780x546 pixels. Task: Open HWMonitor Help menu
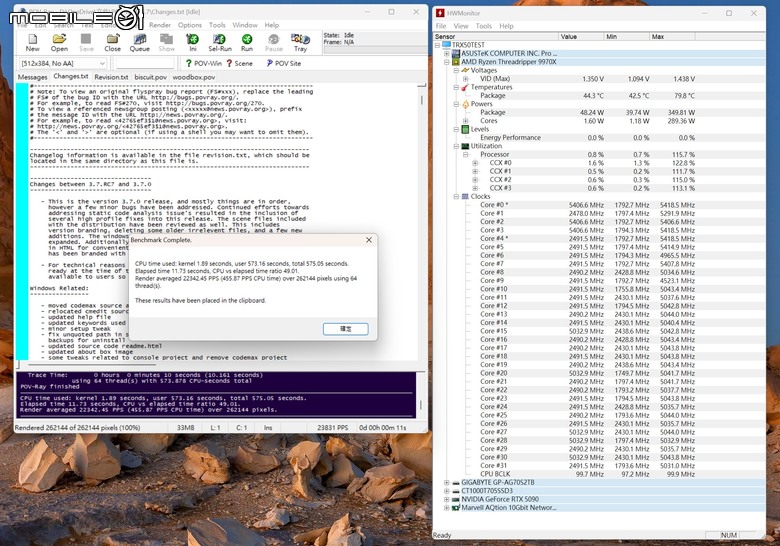click(506, 26)
